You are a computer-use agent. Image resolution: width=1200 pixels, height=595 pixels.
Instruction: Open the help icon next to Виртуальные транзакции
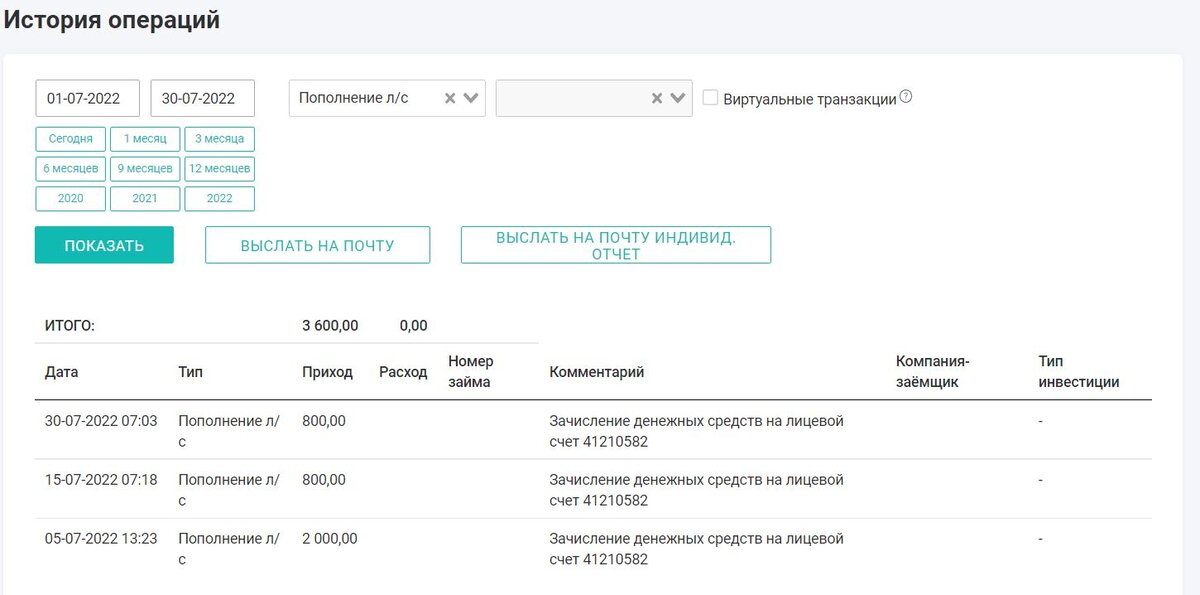tap(906, 97)
